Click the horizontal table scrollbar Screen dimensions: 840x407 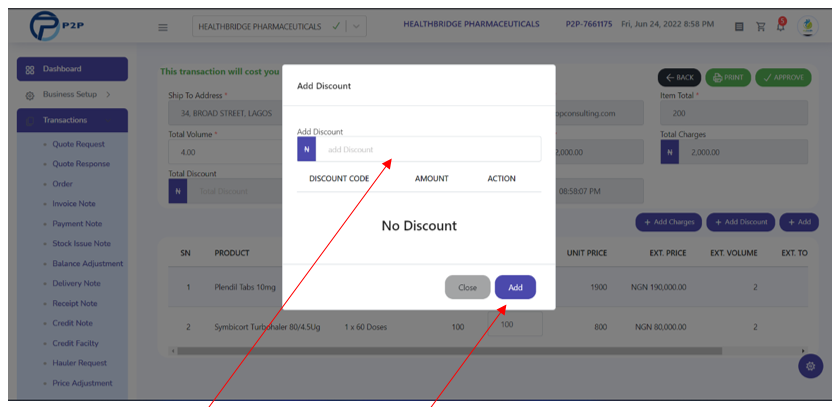449,351
